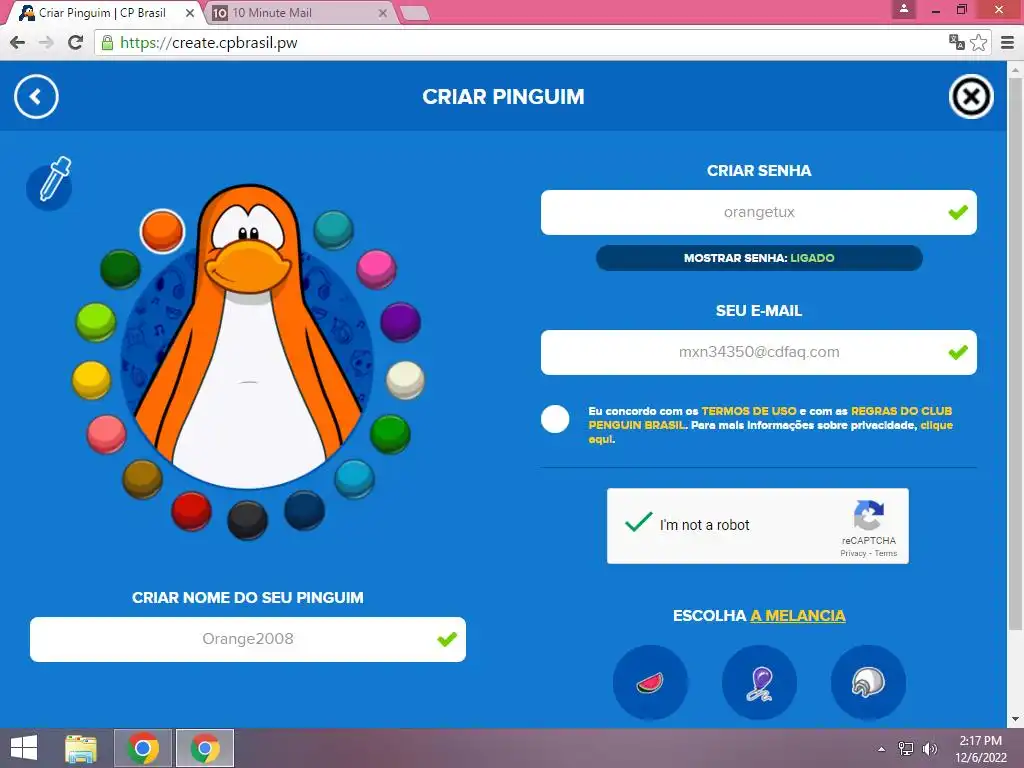Check the terms agreement circle
Image resolution: width=1024 pixels, height=768 pixels.
[555, 419]
